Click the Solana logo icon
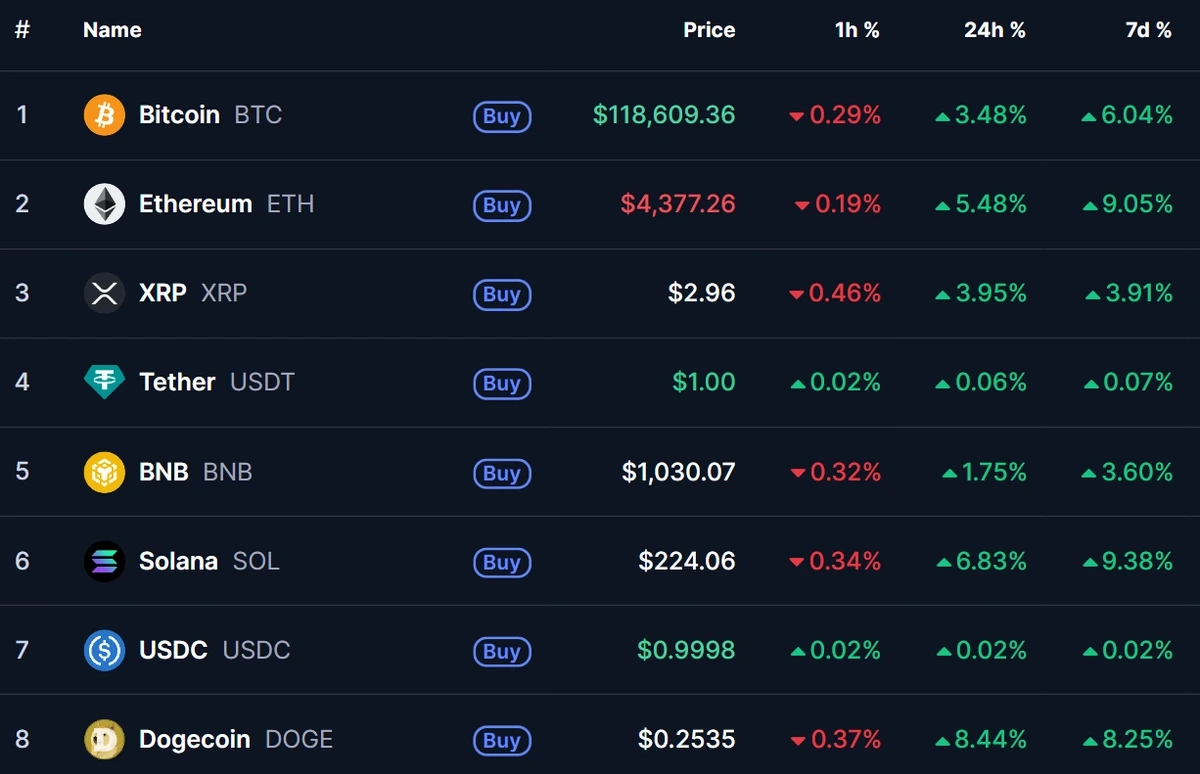Image resolution: width=1200 pixels, height=774 pixels. (104, 561)
